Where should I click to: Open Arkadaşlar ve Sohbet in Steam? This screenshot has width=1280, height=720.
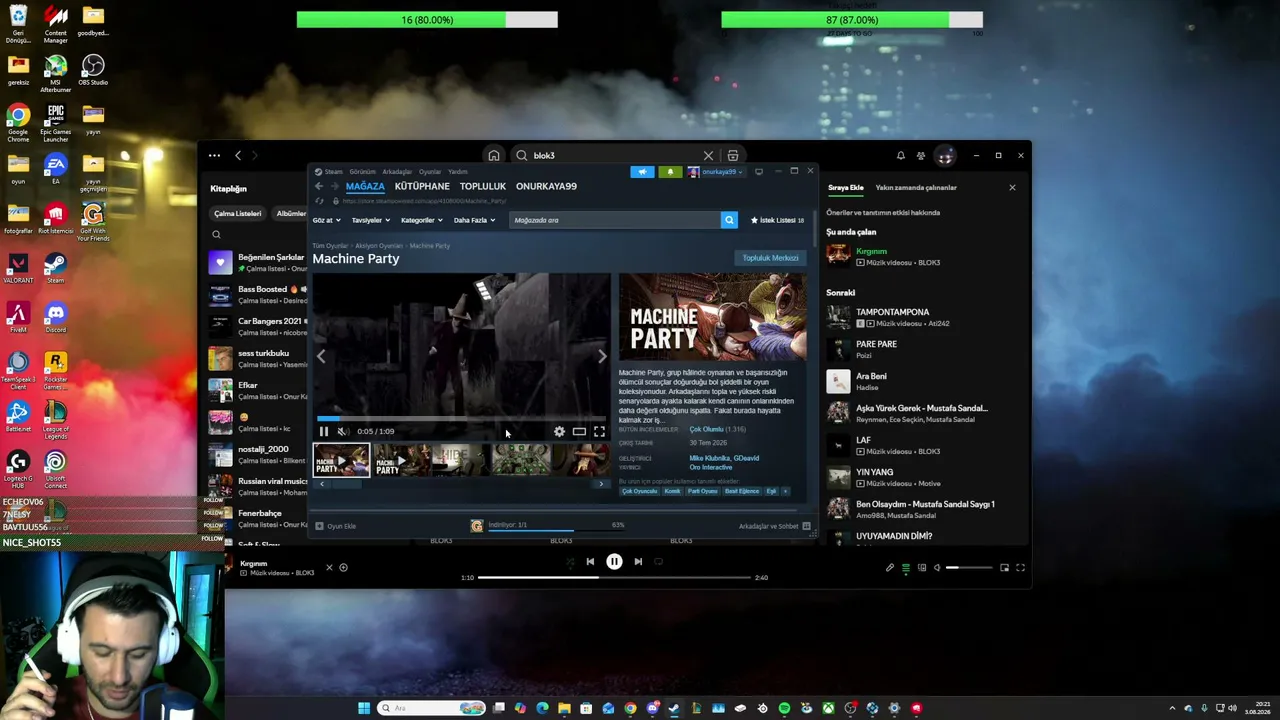tap(775, 526)
